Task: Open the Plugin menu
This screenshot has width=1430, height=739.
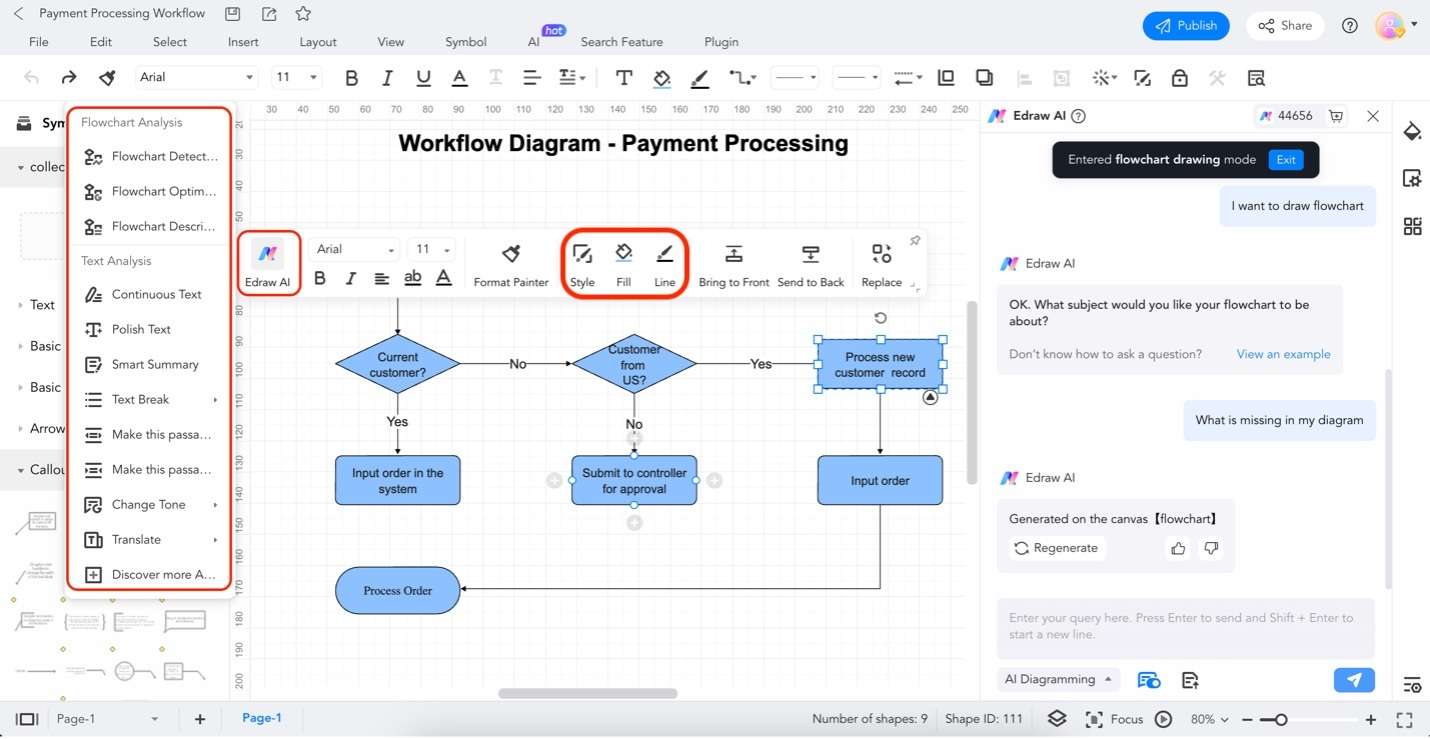Action: pyautogui.click(x=721, y=42)
